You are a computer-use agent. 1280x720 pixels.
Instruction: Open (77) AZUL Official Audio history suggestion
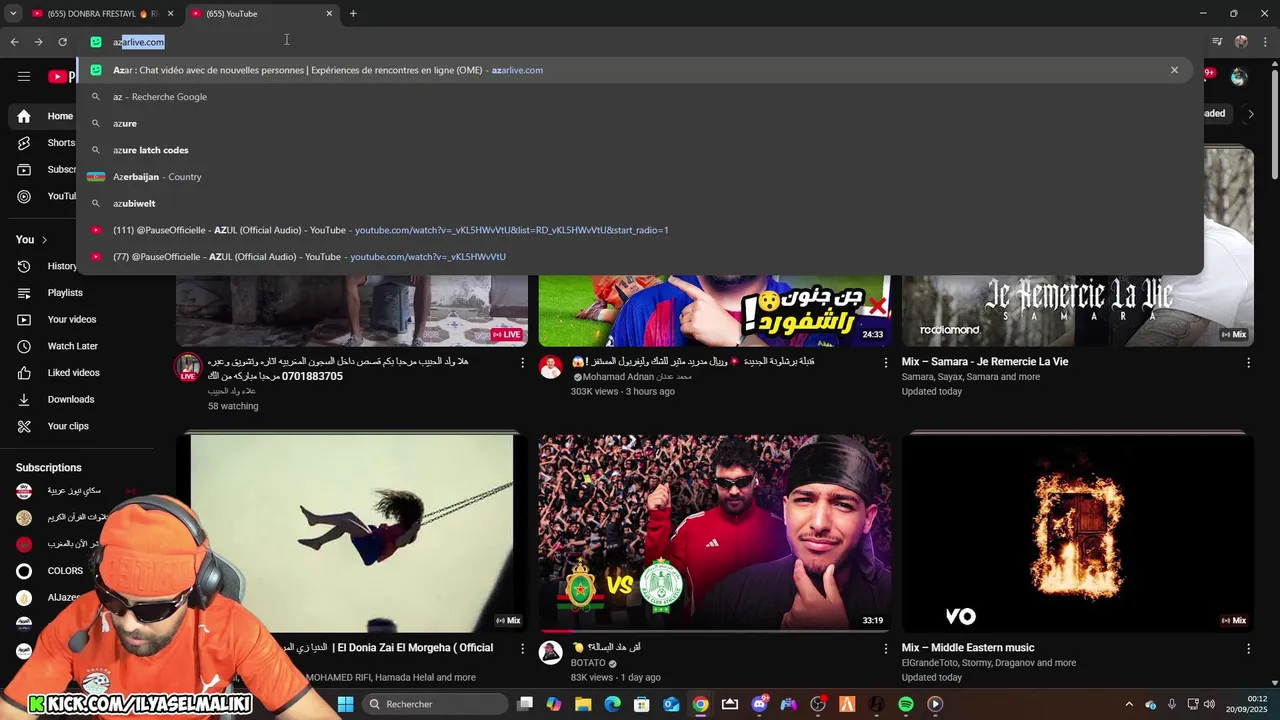click(x=640, y=257)
